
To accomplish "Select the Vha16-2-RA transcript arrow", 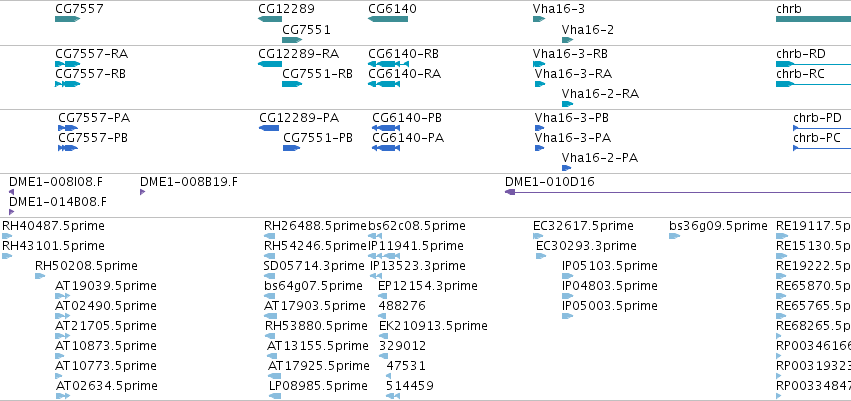I will coord(567,104).
